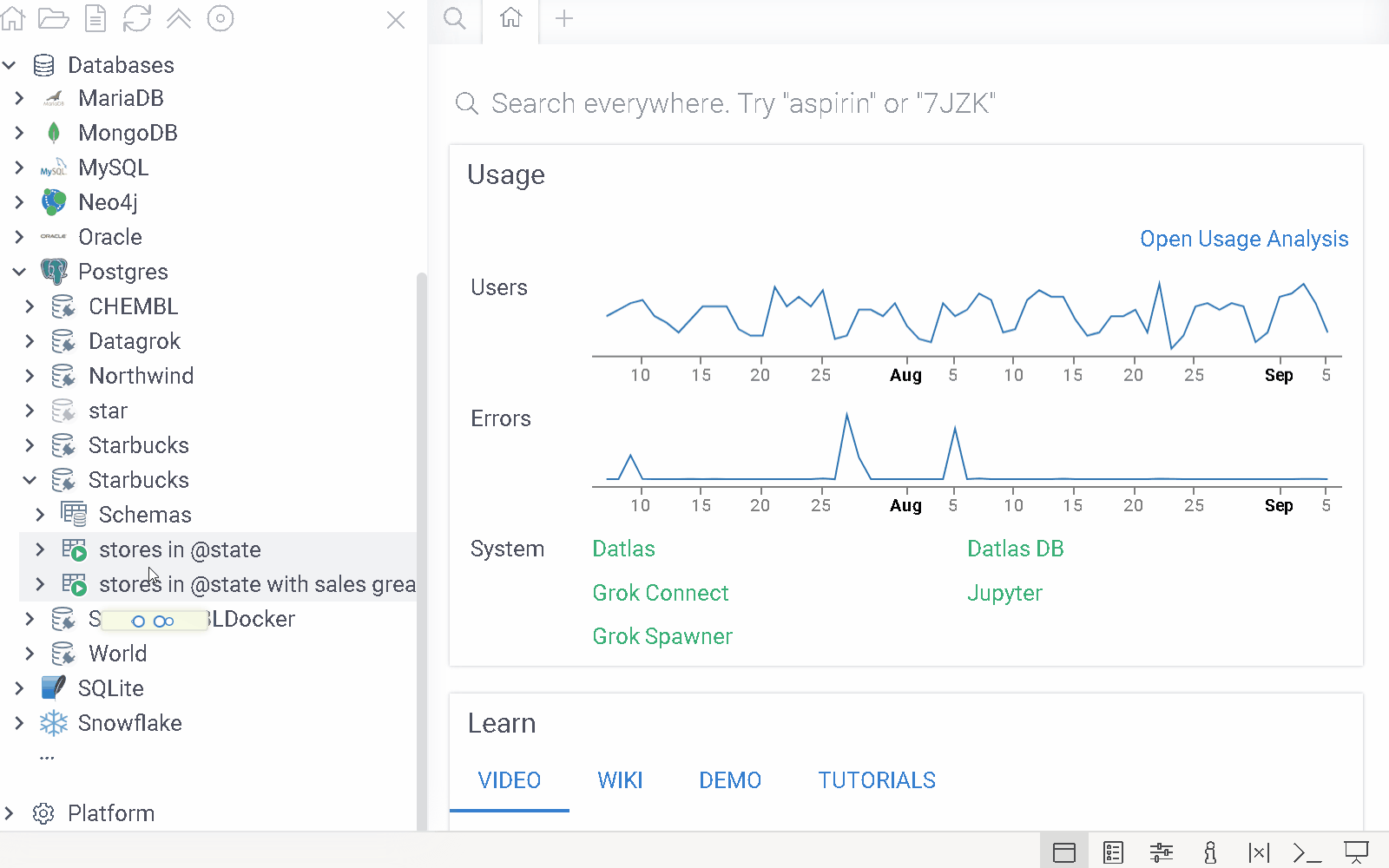This screenshot has width=1389, height=868.
Task: Click the presentation mode icon in status bar
Action: click(1356, 852)
